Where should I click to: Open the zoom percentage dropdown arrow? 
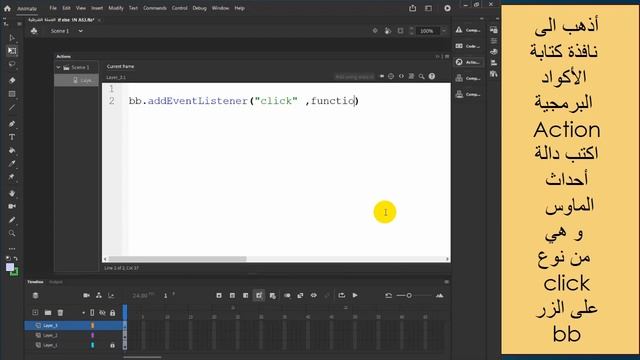pyautogui.click(x=444, y=31)
